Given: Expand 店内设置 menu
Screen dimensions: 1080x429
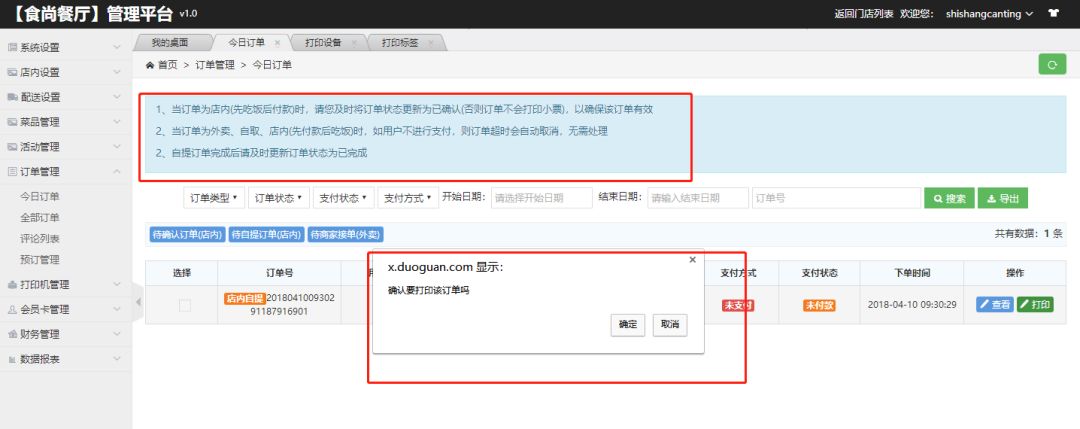Looking at the screenshot, I should [65, 72].
